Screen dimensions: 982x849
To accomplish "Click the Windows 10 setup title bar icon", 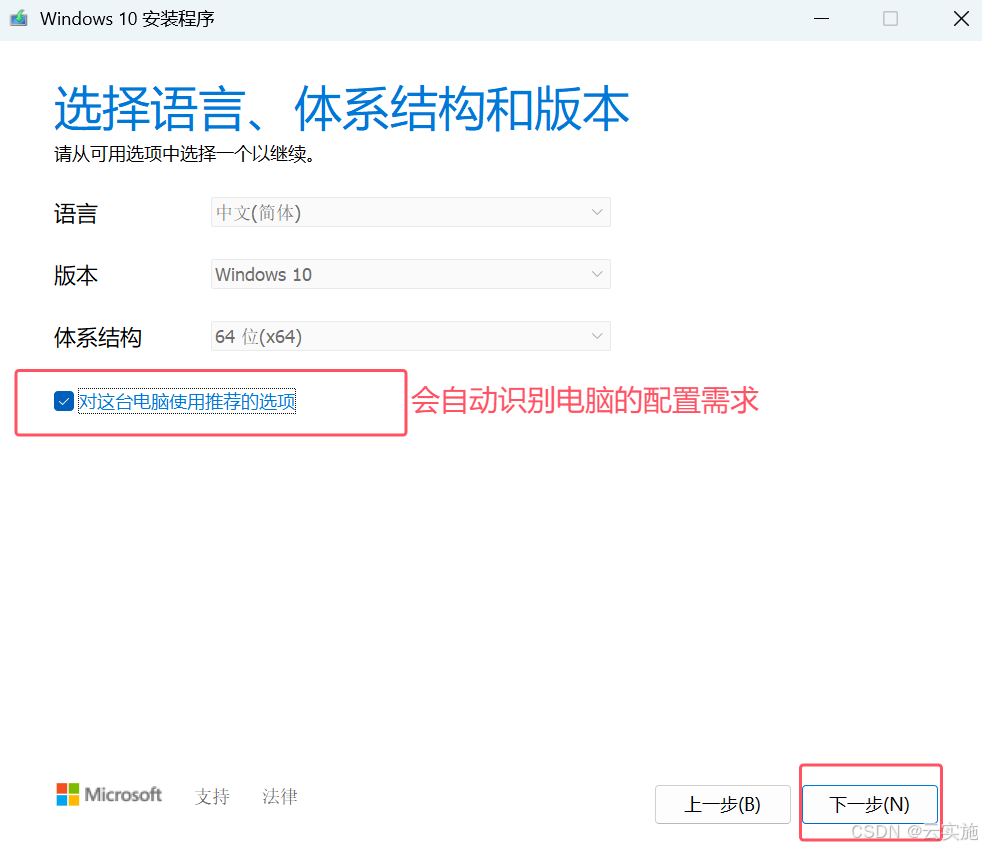I will (19, 18).
